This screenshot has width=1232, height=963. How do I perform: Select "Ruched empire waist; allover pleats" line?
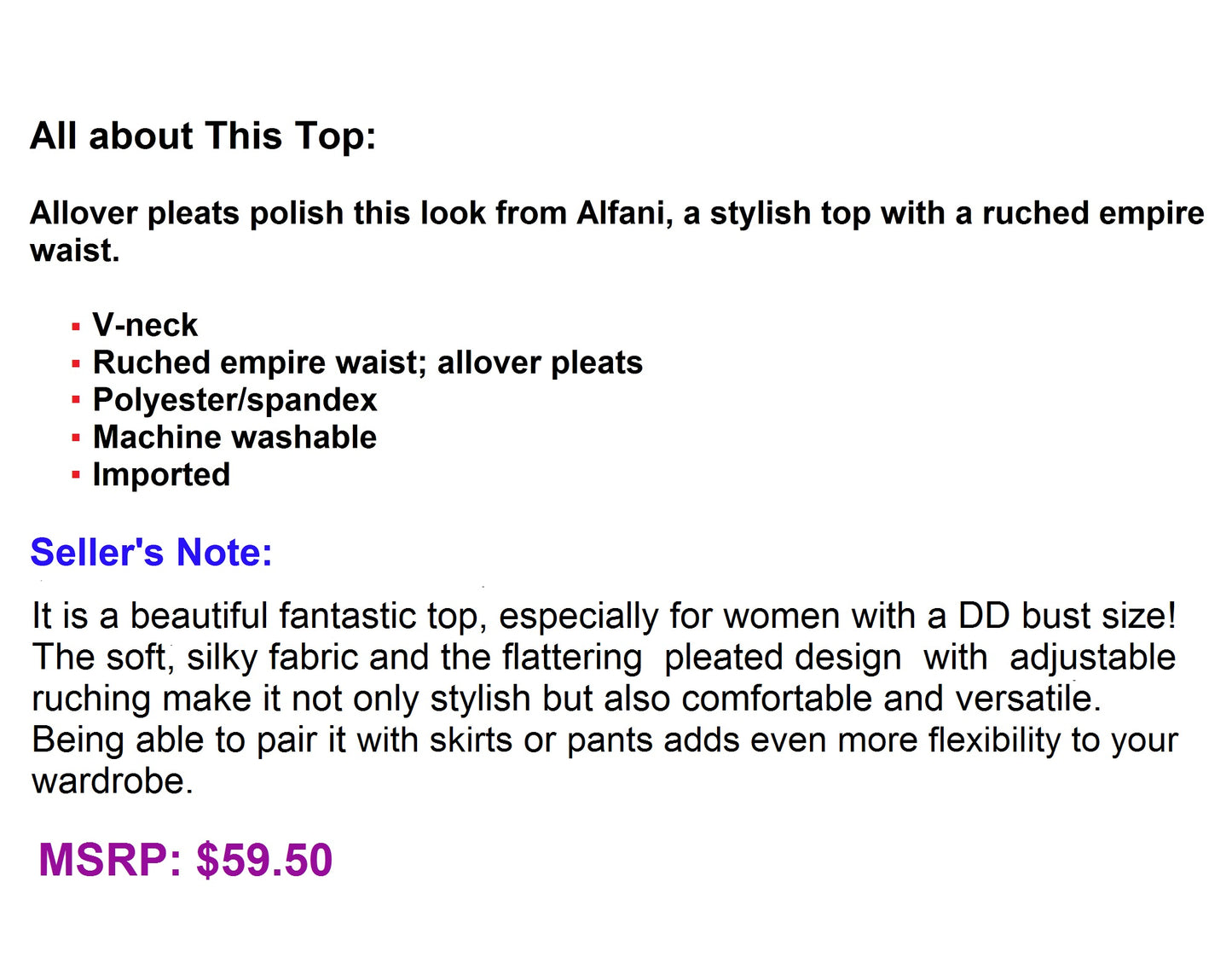tap(367, 363)
